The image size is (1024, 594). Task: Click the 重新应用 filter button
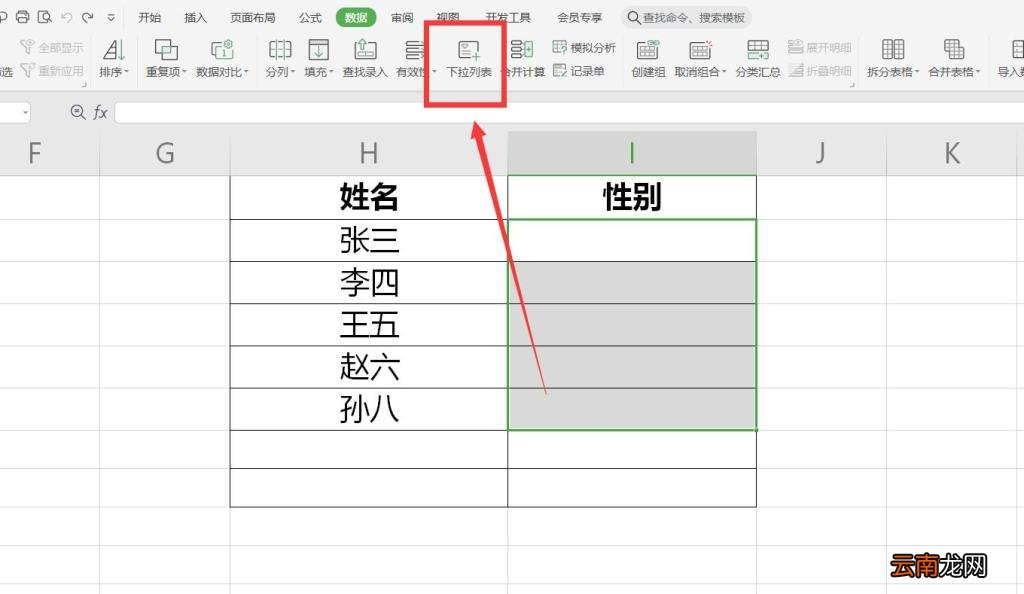click(x=52, y=70)
